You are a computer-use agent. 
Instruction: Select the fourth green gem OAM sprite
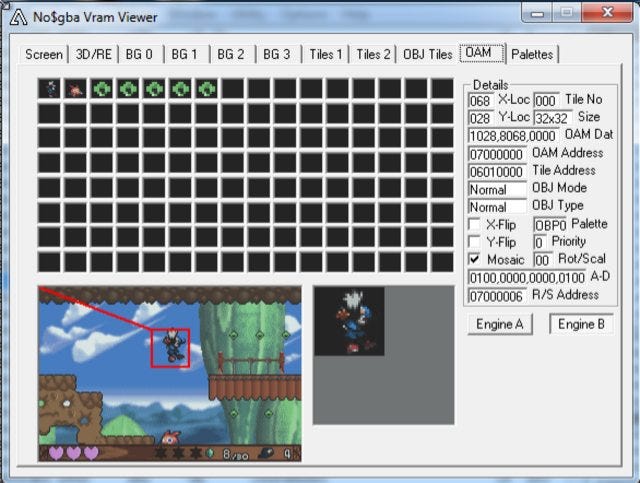click(180, 89)
